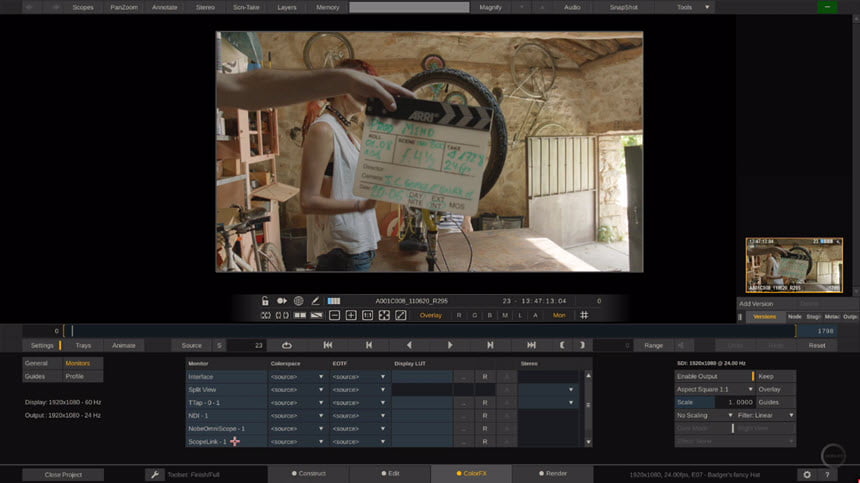Toggle loop playback mode
This screenshot has width=860, height=483.
click(x=286, y=345)
